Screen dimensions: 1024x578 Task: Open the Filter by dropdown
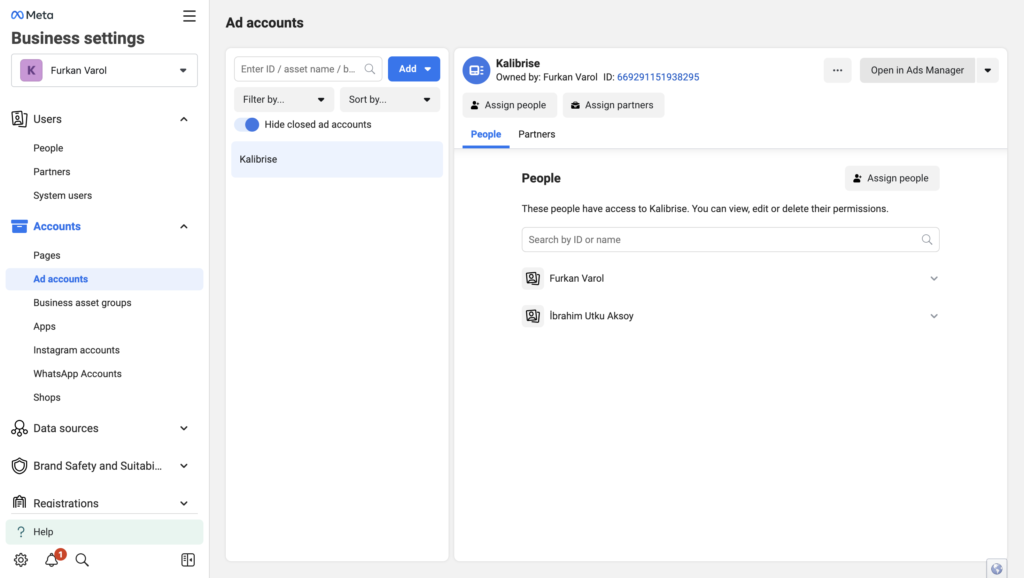click(x=284, y=100)
